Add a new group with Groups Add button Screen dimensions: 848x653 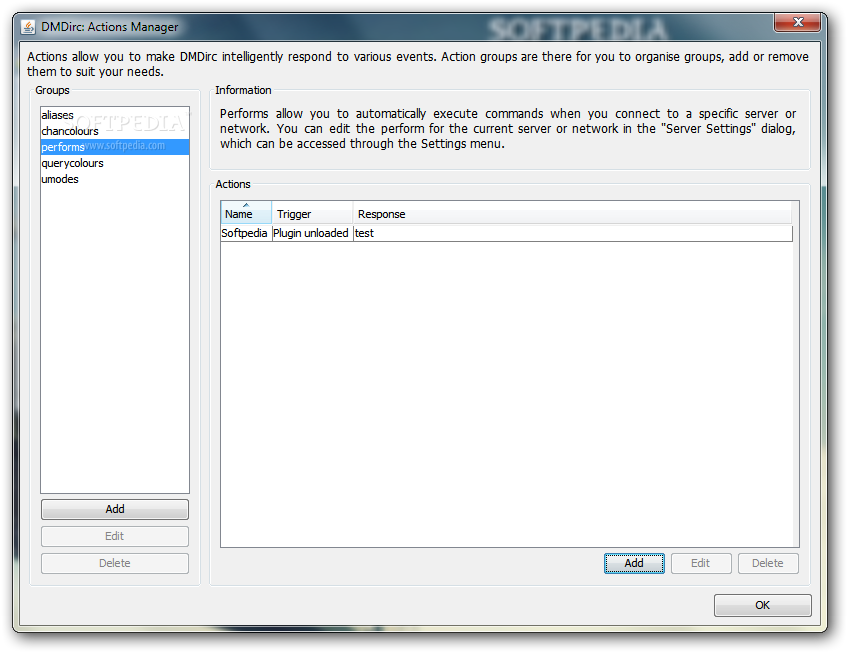point(115,509)
